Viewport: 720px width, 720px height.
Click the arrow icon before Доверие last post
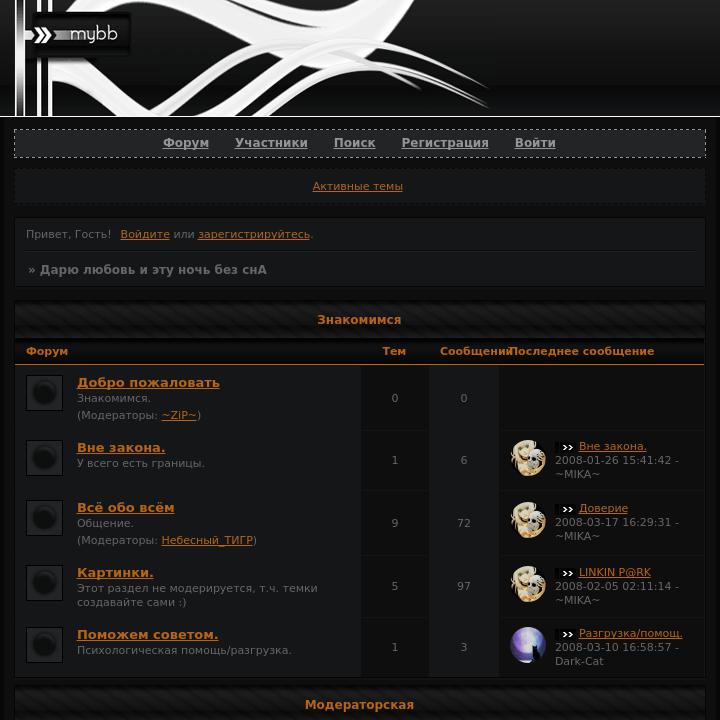568,509
